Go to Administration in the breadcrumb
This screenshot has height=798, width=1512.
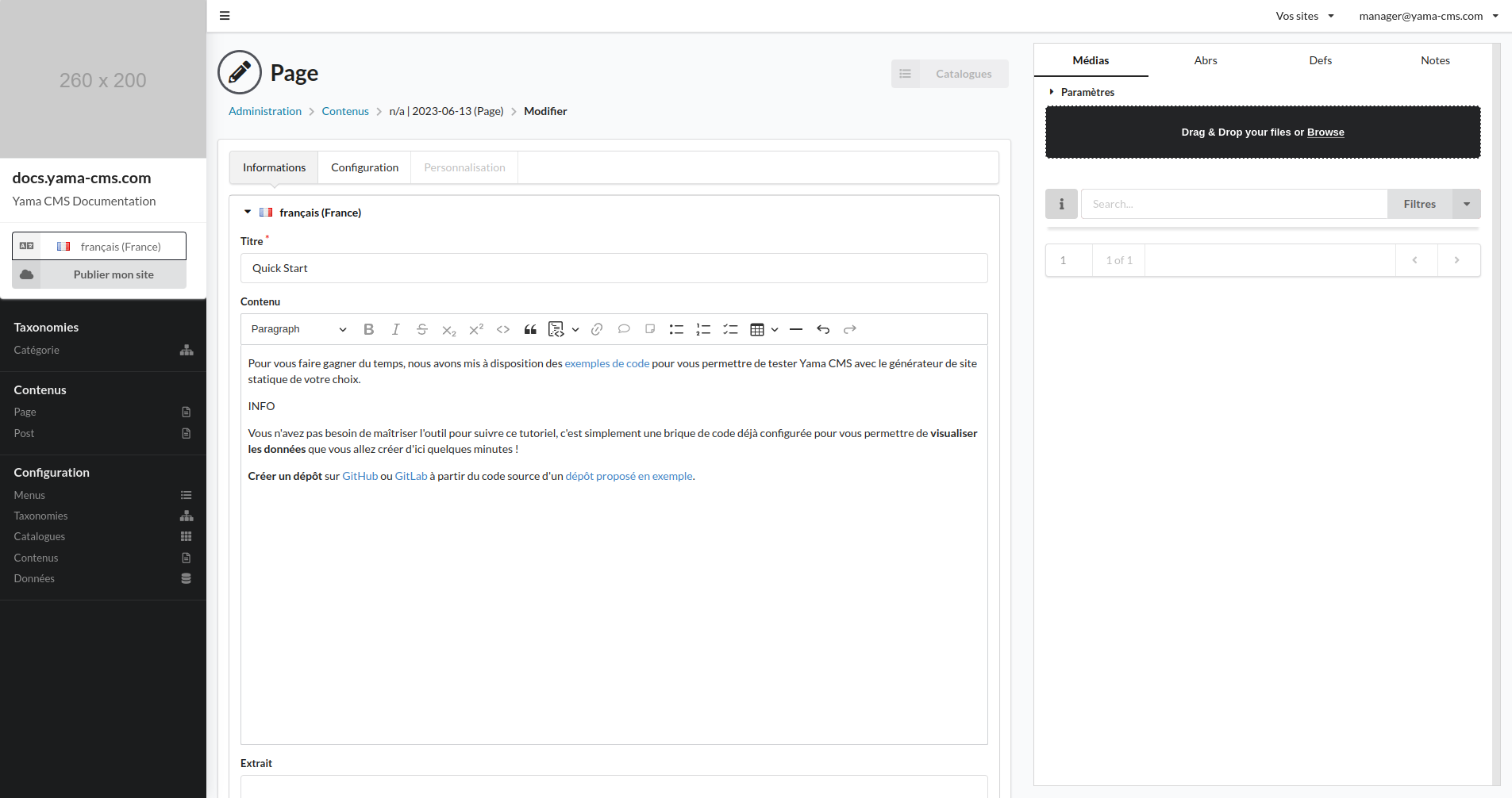click(265, 111)
